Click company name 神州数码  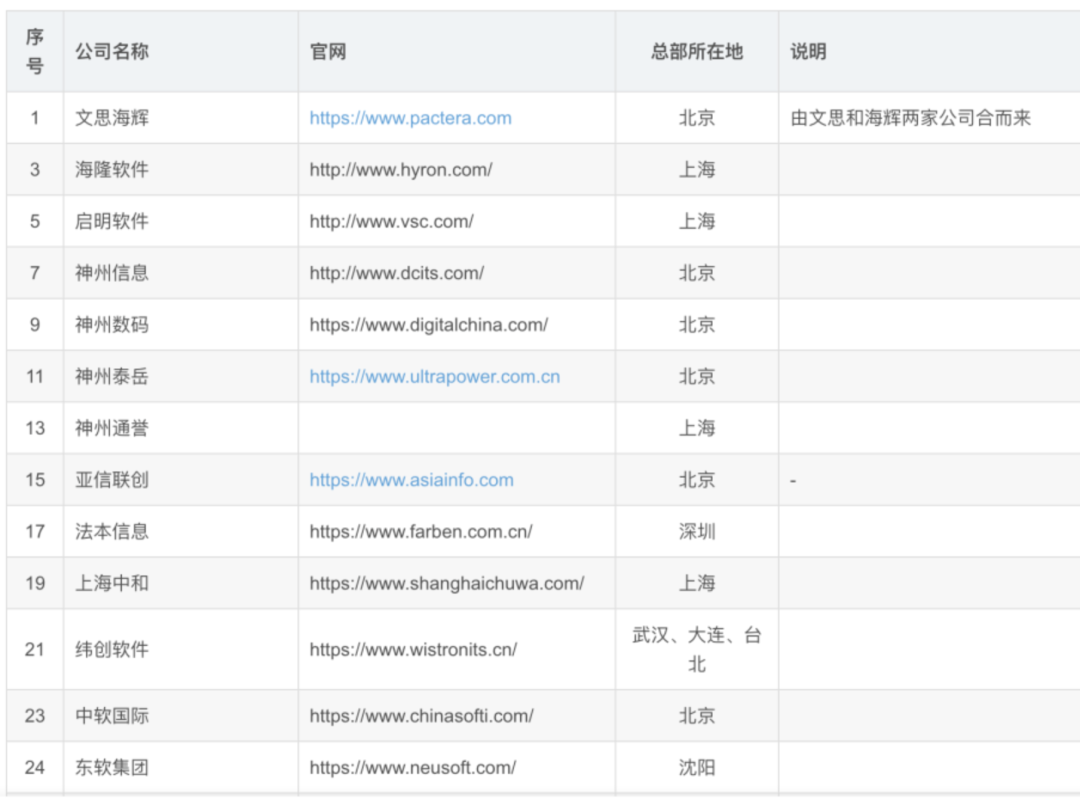tap(112, 324)
